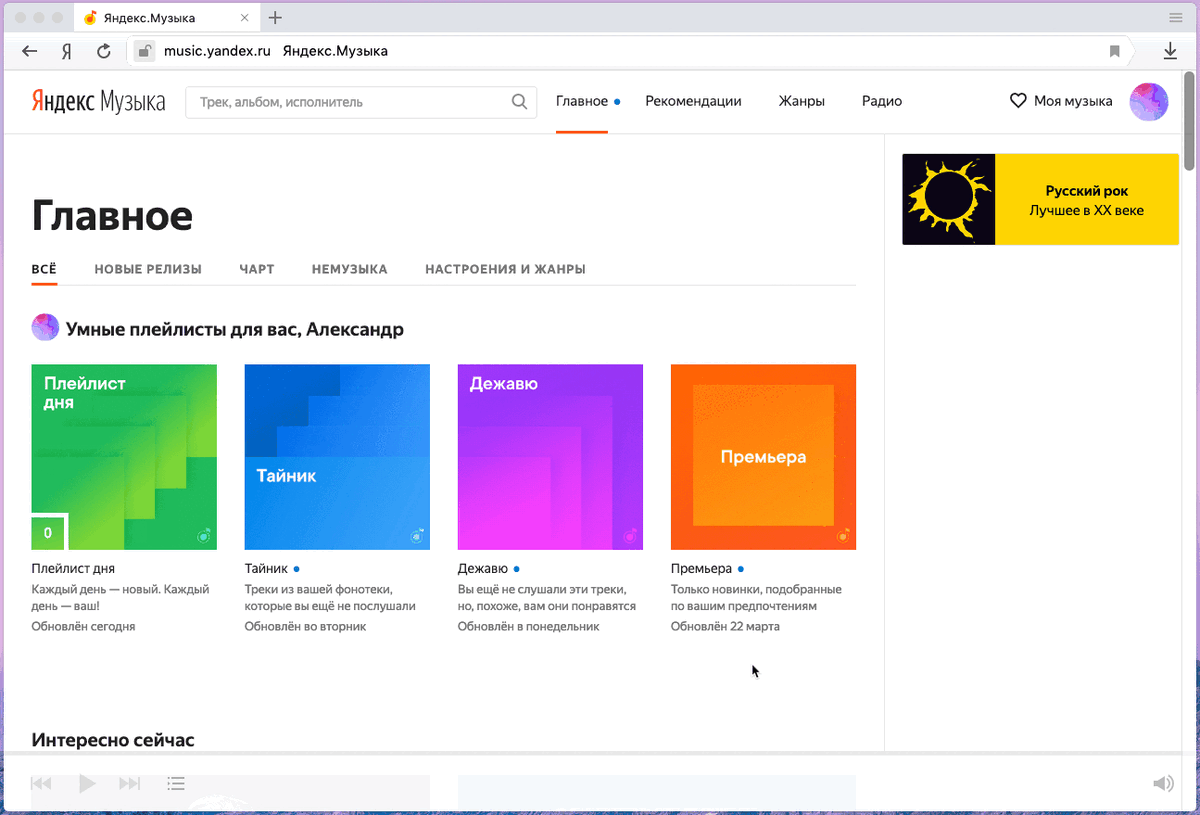
Task: Click the 'Обновлён во вторник' text
Action: click(305, 626)
